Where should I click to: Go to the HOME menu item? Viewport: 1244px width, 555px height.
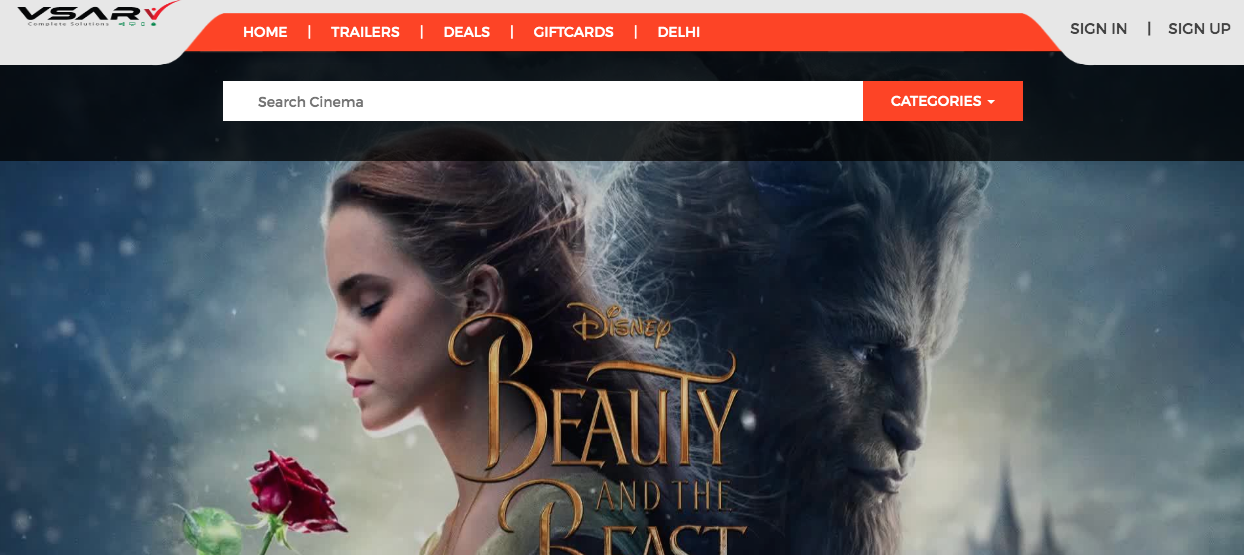tap(265, 32)
